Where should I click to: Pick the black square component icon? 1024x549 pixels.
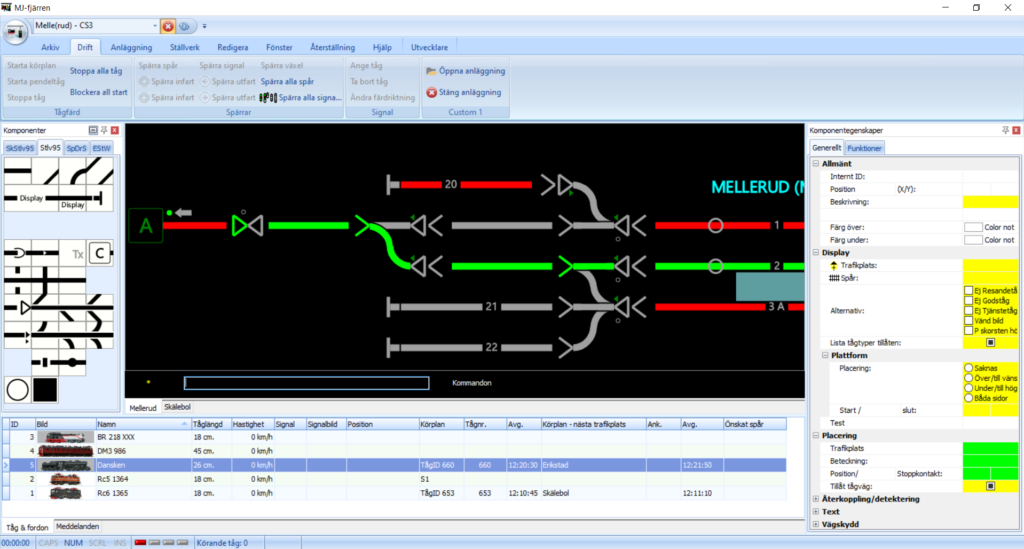tap(45, 388)
